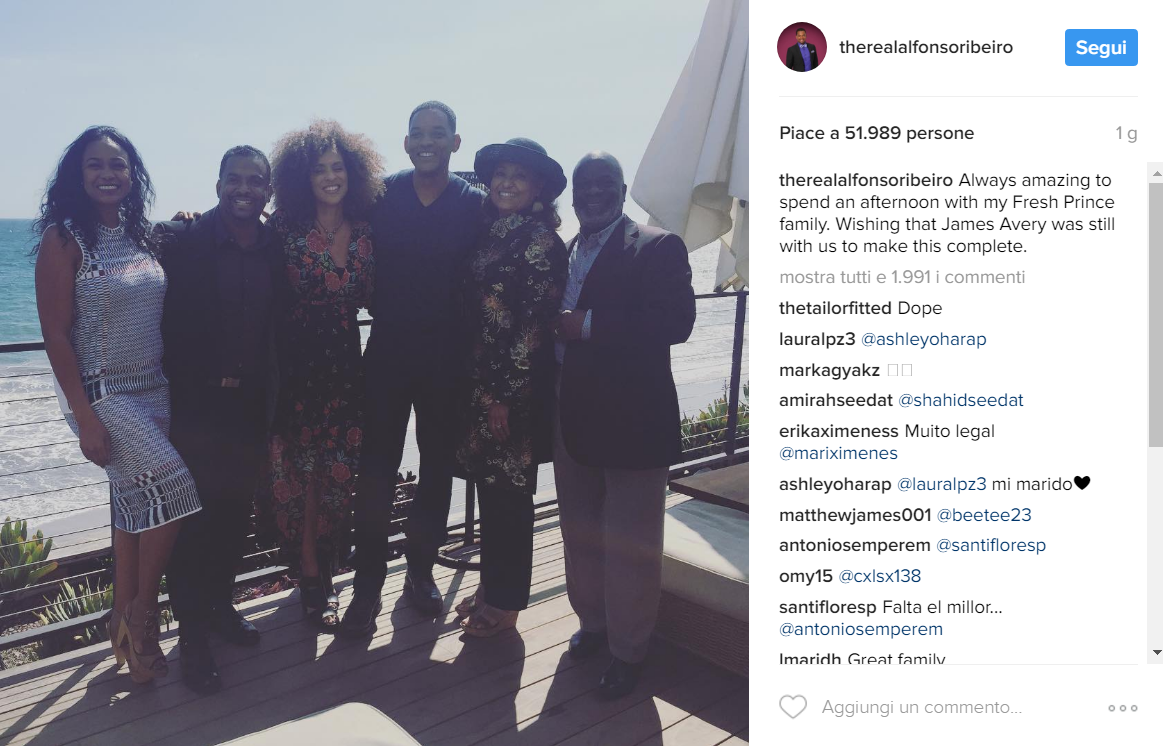Open the @santifloresp mention
This screenshot has width=1163, height=746.
pos(991,546)
